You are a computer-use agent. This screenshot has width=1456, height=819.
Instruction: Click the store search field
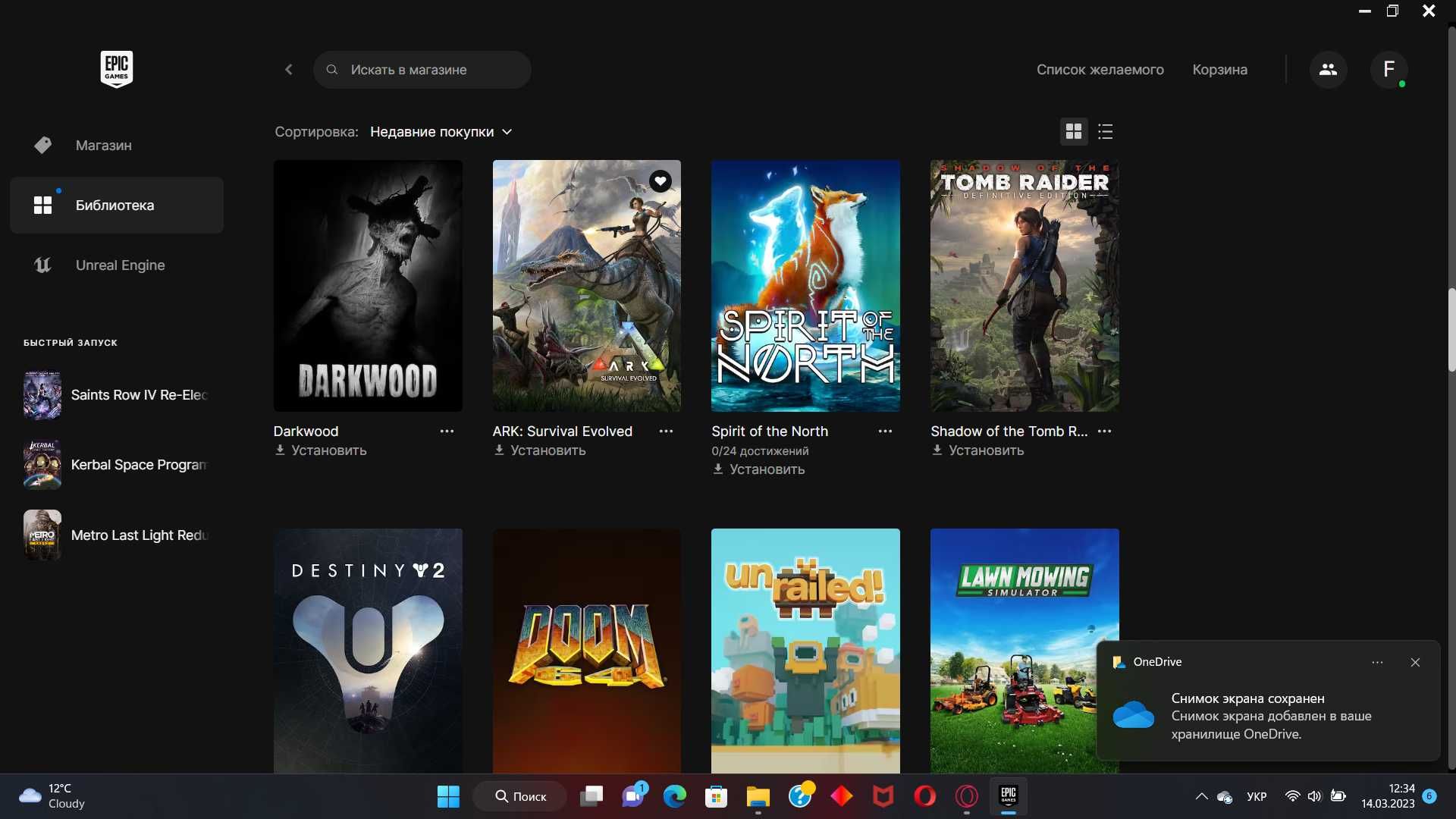coord(422,70)
